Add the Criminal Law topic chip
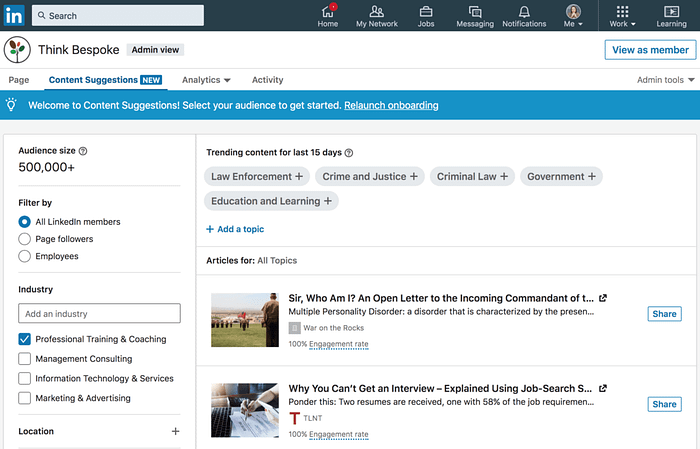The image size is (700, 449). (472, 176)
